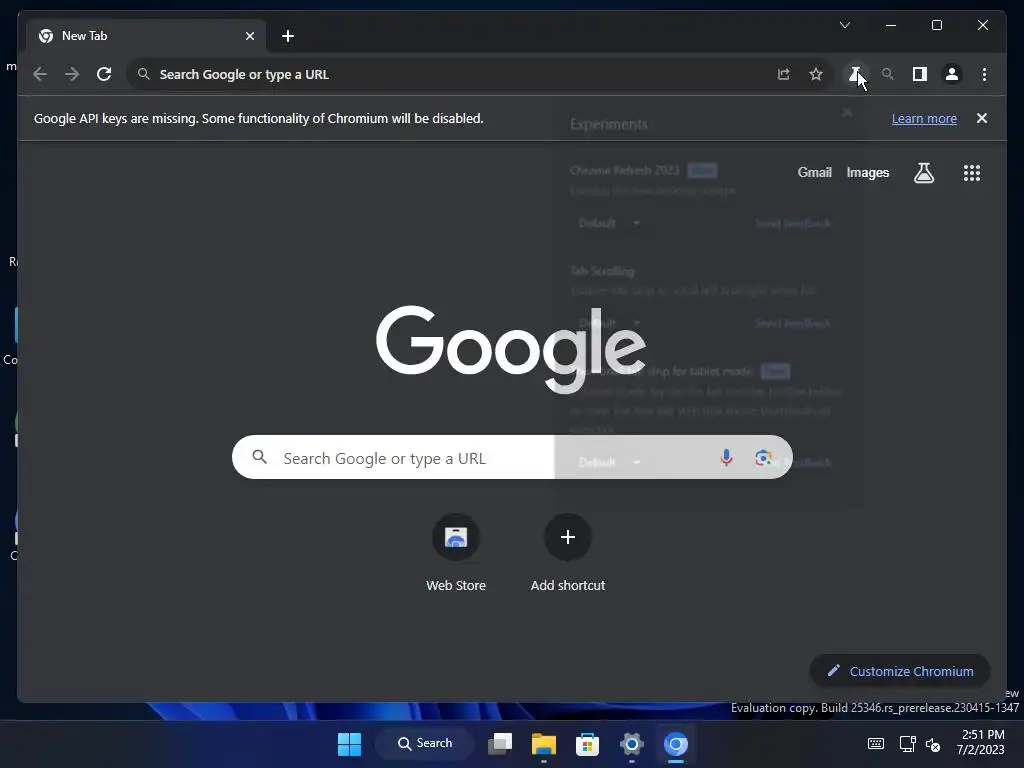Reload the current page
This screenshot has height=768, width=1024.
pyautogui.click(x=104, y=74)
